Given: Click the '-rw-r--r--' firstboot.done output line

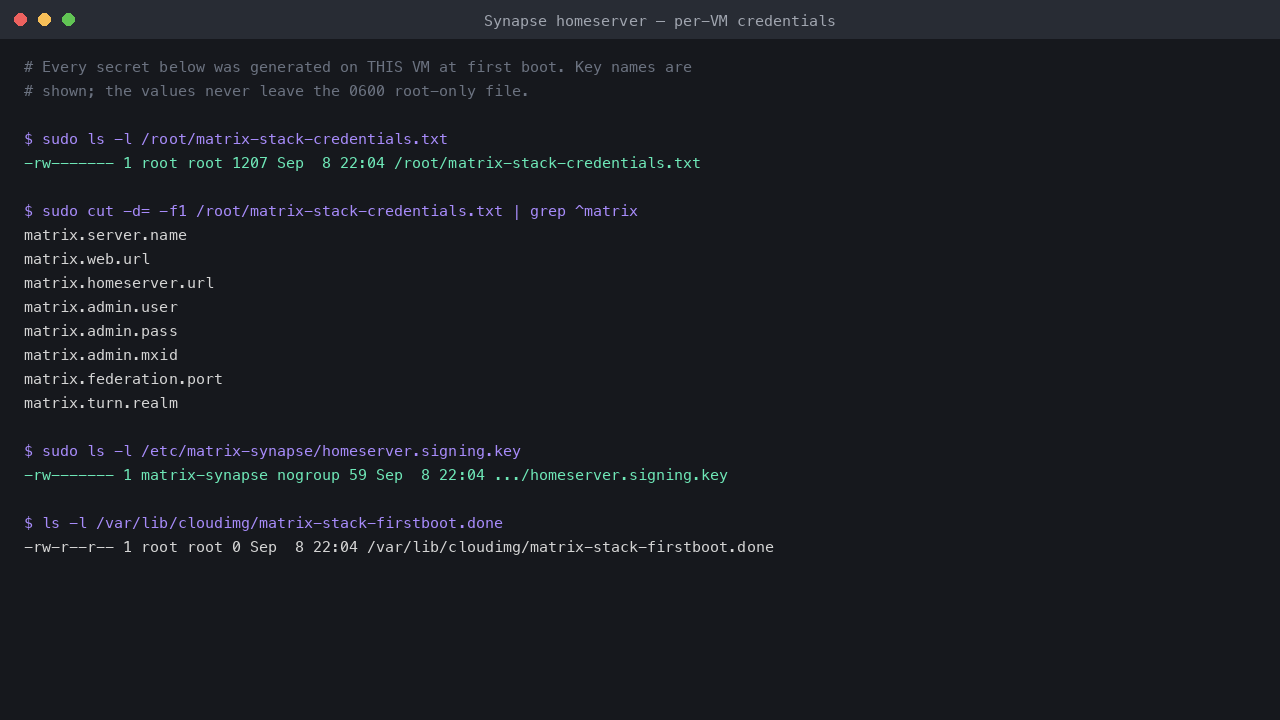Looking at the screenshot, I should pyautogui.click(x=399, y=547).
